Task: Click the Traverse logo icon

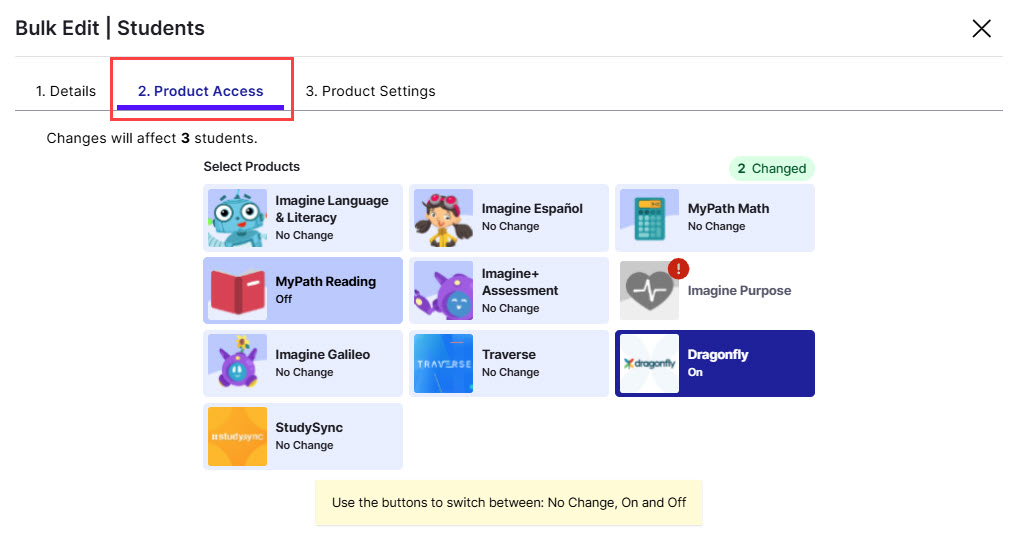Action: [x=443, y=364]
